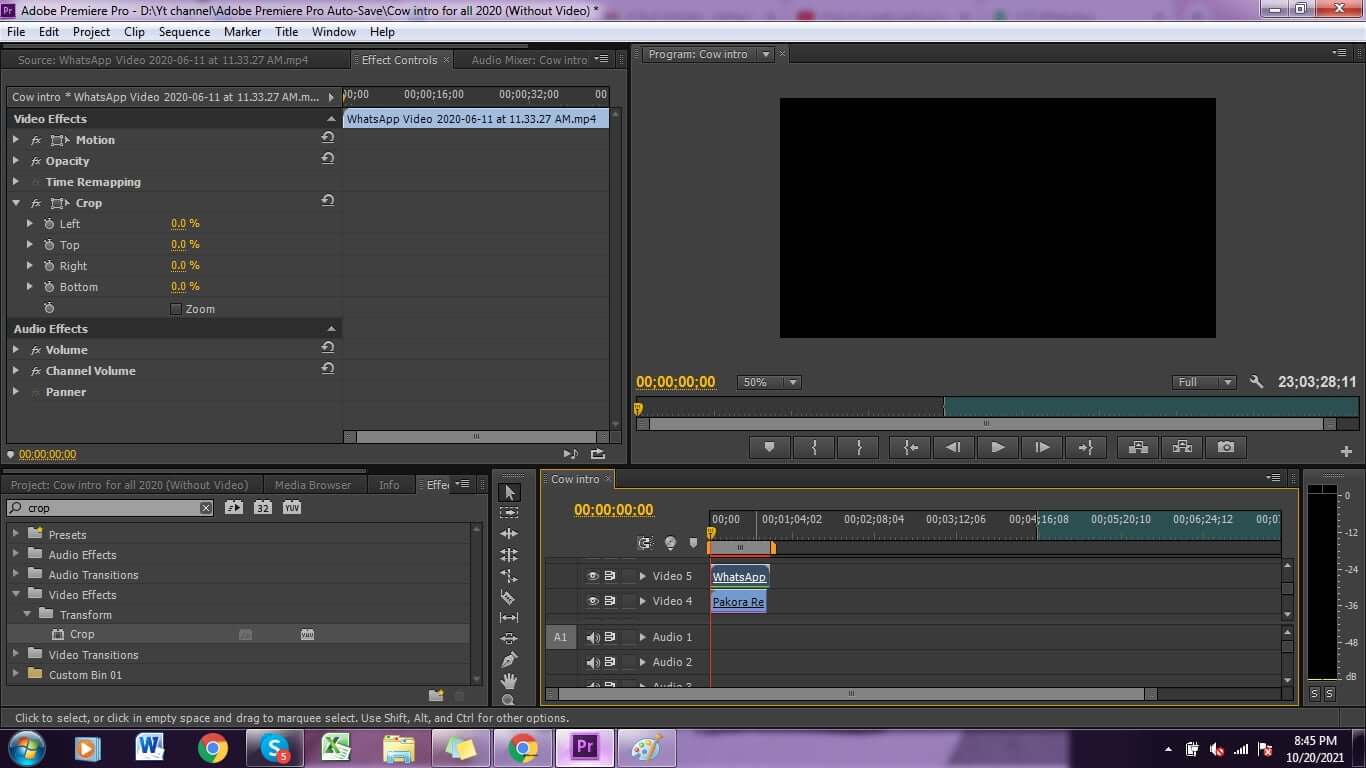The width and height of the screenshot is (1366, 768).
Task: Click the timeline horizontal zoom scrollbar
Action: click(851, 694)
